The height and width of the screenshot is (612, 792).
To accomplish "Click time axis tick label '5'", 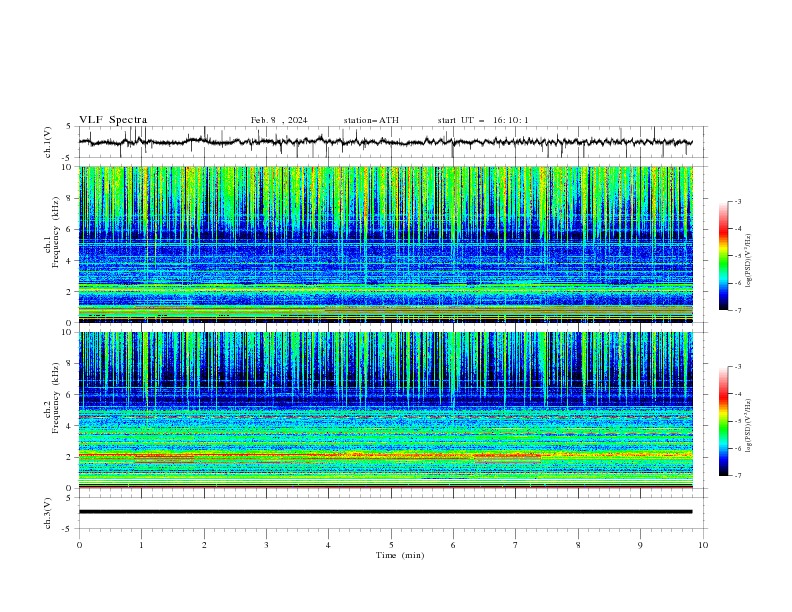I will (x=391, y=545).
